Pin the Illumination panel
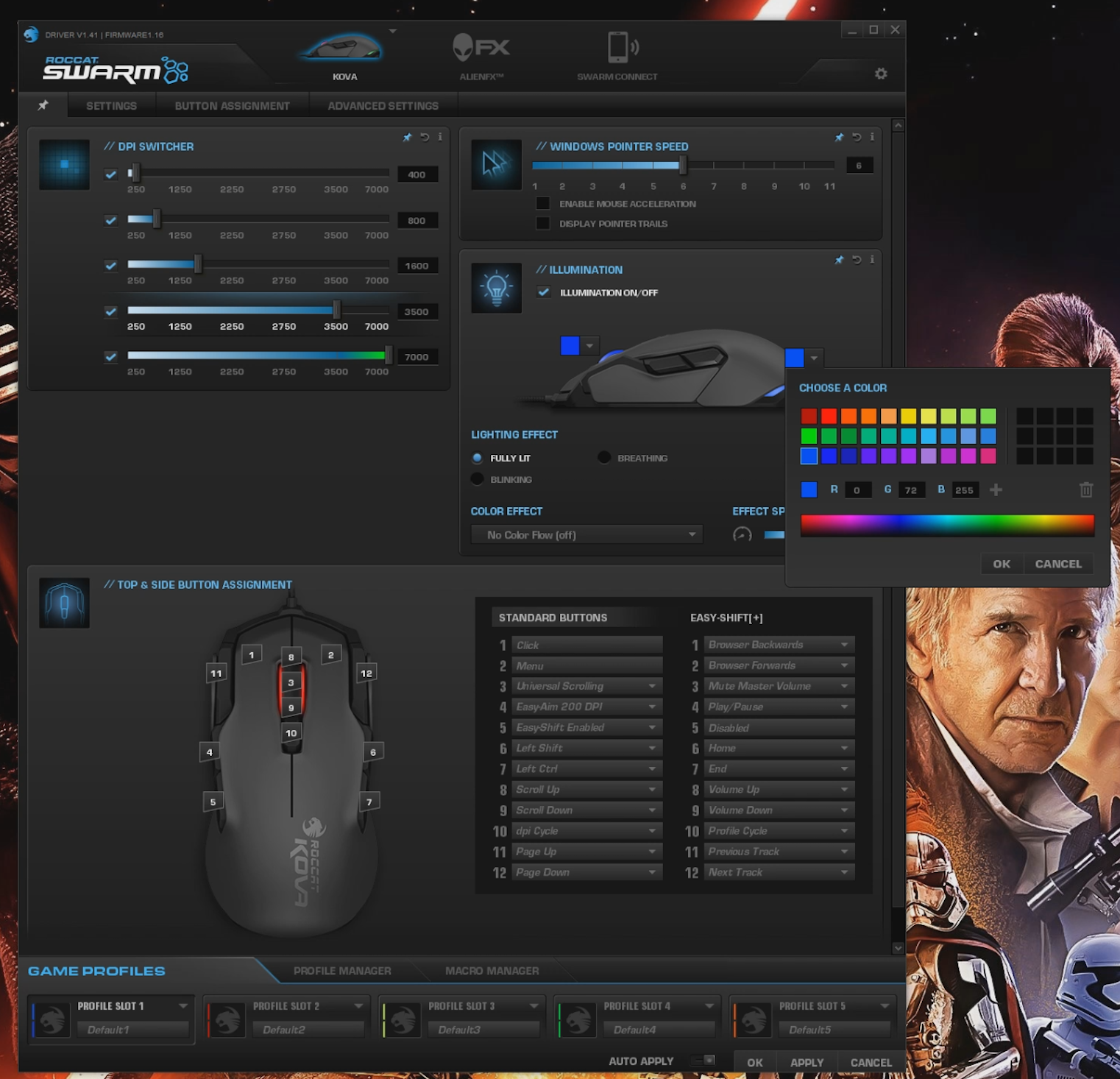Image resolution: width=1120 pixels, height=1079 pixels. point(840,260)
